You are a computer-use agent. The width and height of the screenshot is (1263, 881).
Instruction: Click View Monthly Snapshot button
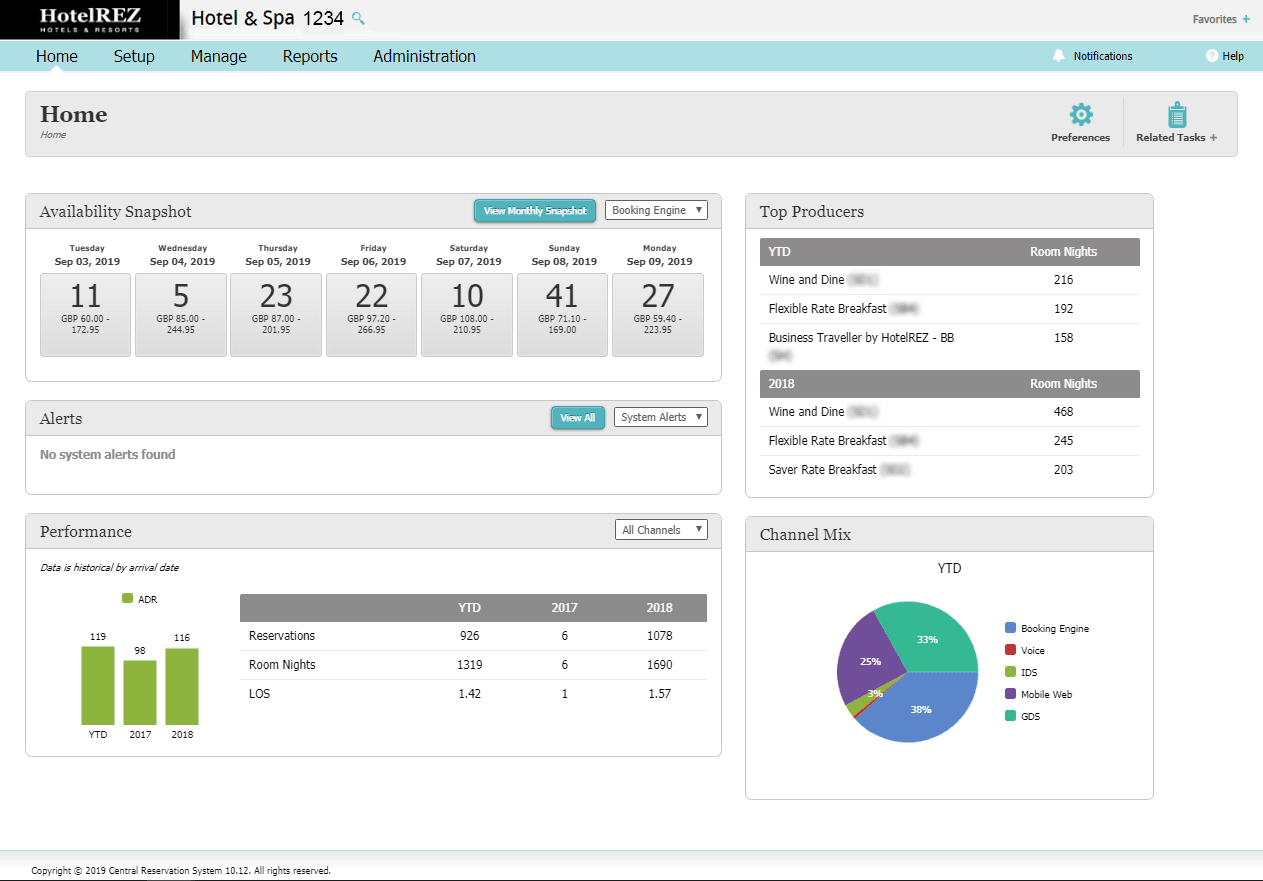pyautogui.click(x=535, y=211)
